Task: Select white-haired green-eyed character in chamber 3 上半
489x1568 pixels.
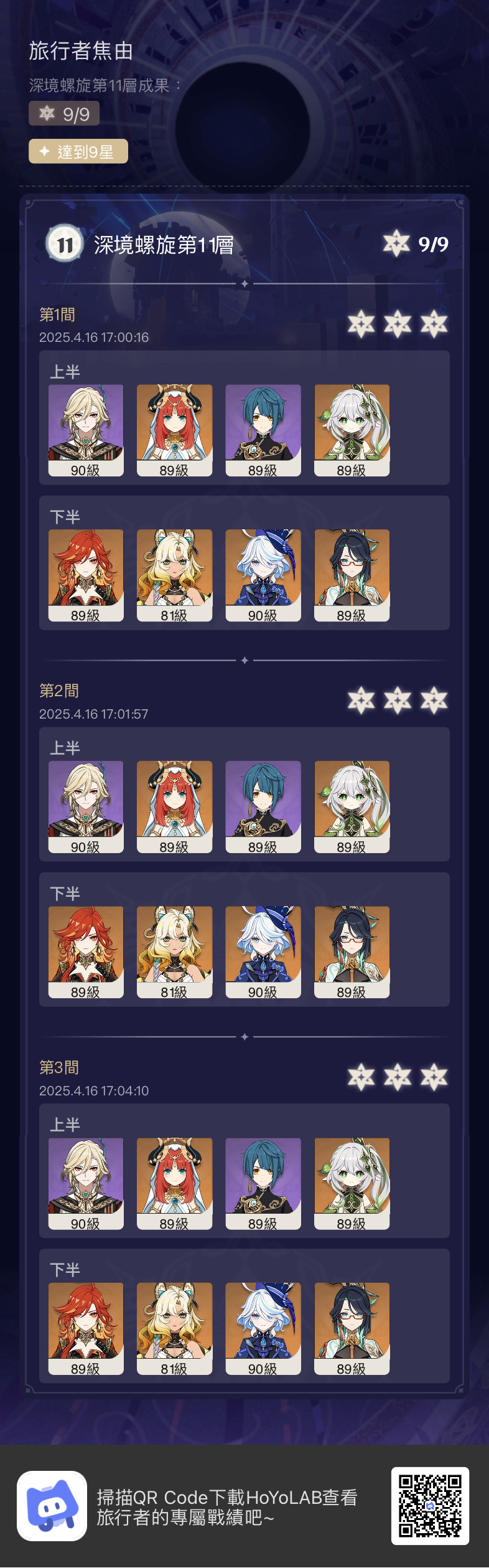Action: click(x=352, y=1184)
